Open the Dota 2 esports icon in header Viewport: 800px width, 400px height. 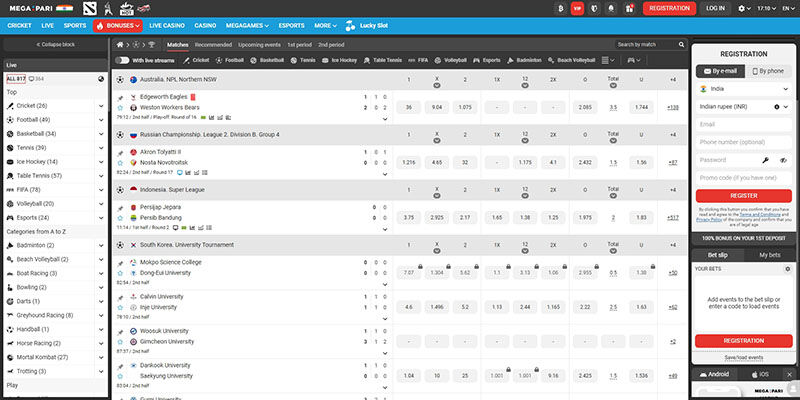(89, 8)
